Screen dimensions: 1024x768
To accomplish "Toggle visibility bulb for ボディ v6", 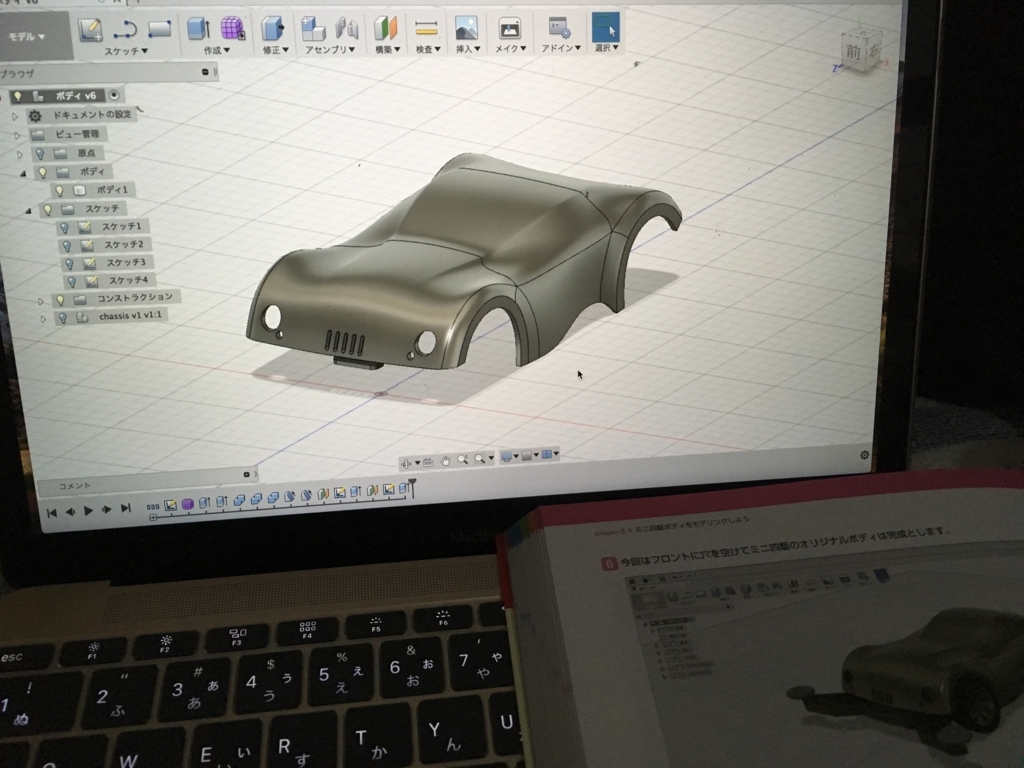I will 18,97.
